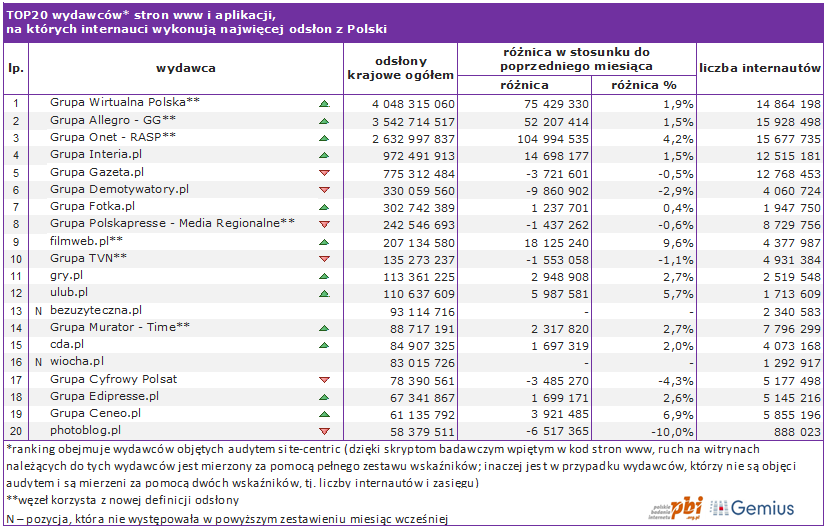Click the cda.pl publisher entry
This screenshot has width=828, height=529.
(x=67, y=344)
